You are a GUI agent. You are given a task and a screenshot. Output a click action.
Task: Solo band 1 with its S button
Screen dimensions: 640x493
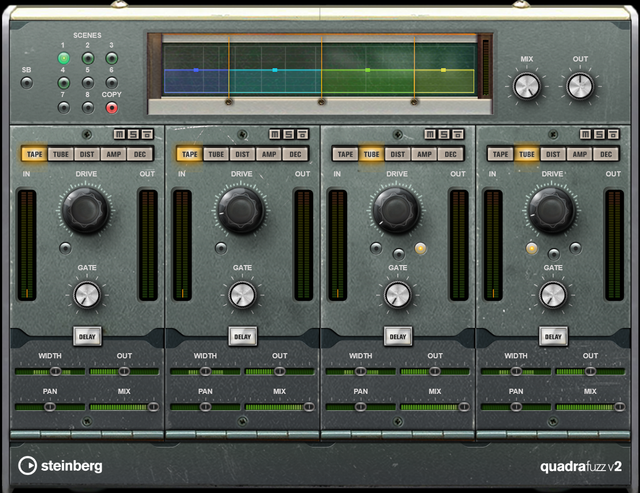(133, 134)
